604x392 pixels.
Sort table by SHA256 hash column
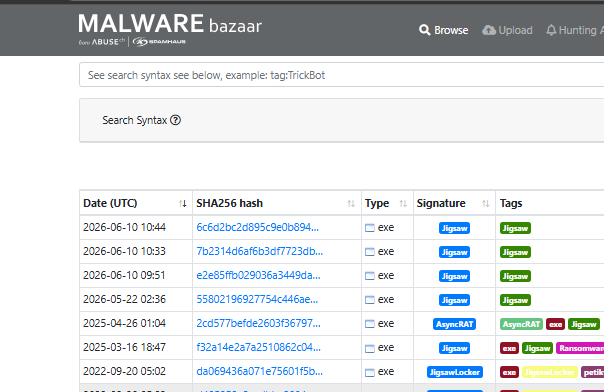tap(277, 203)
